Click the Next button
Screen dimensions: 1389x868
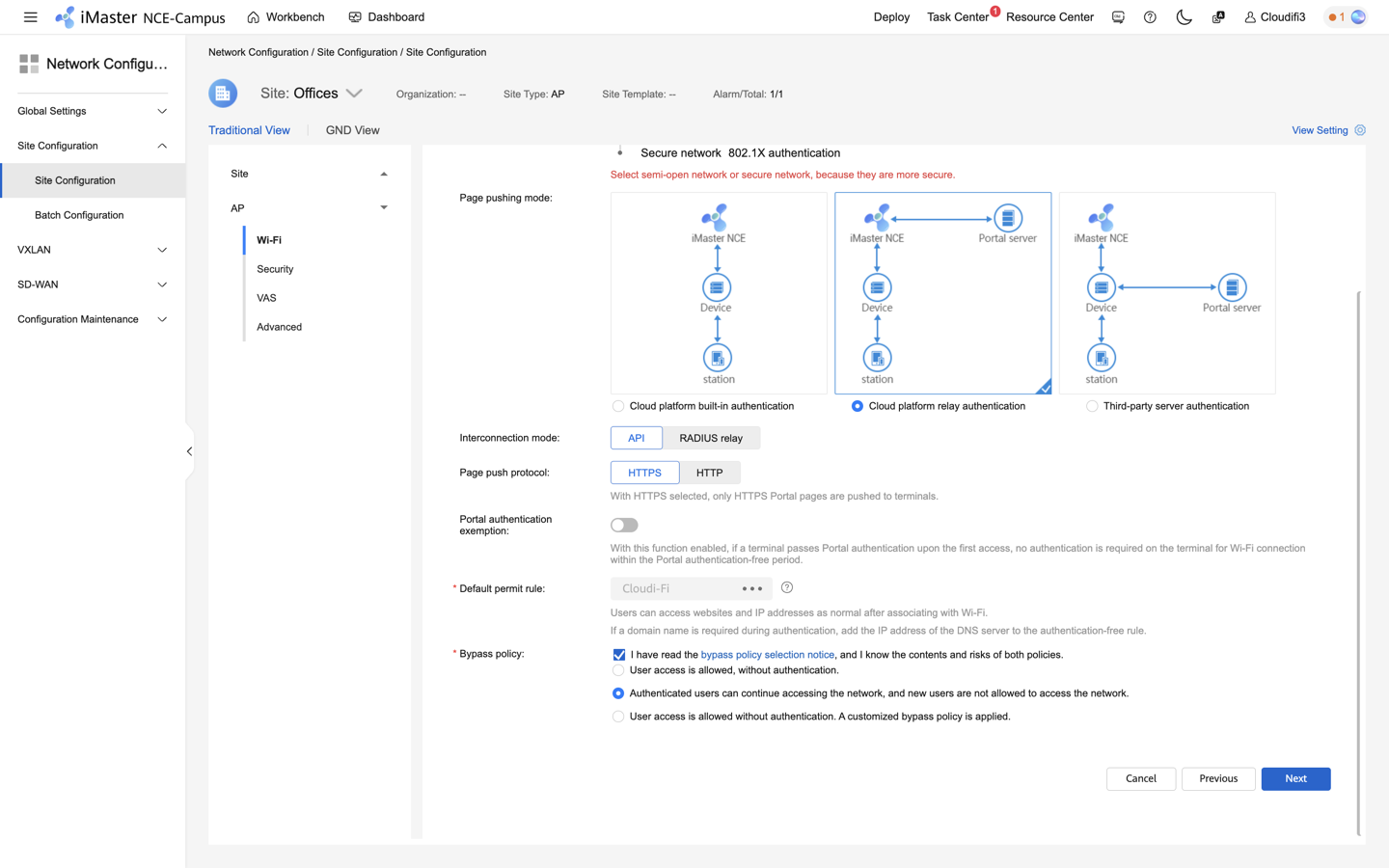1295,778
